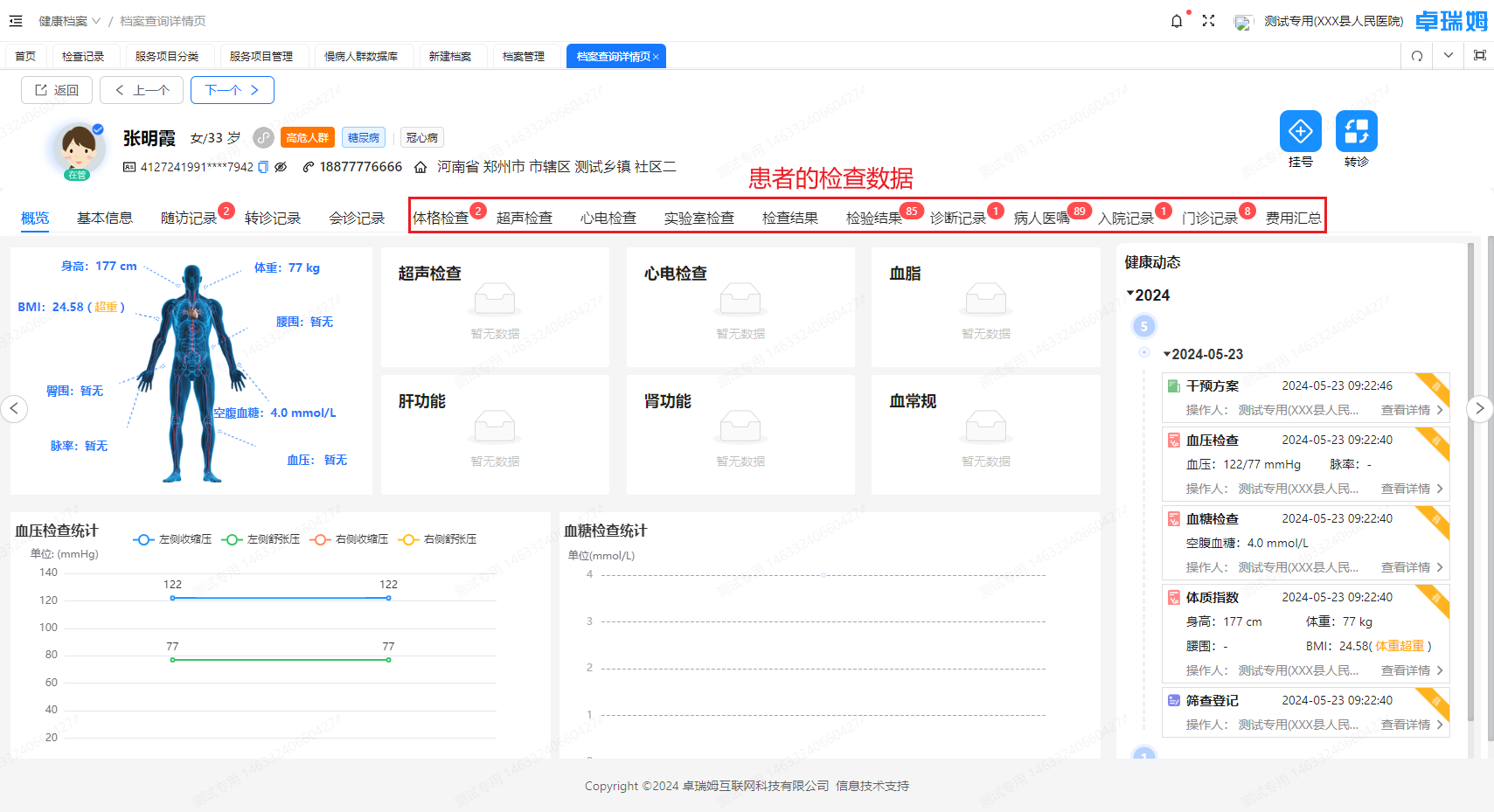Open the 健康档案 breadcrumb dropdown
This screenshot has height=812, width=1494.
[x=69, y=21]
